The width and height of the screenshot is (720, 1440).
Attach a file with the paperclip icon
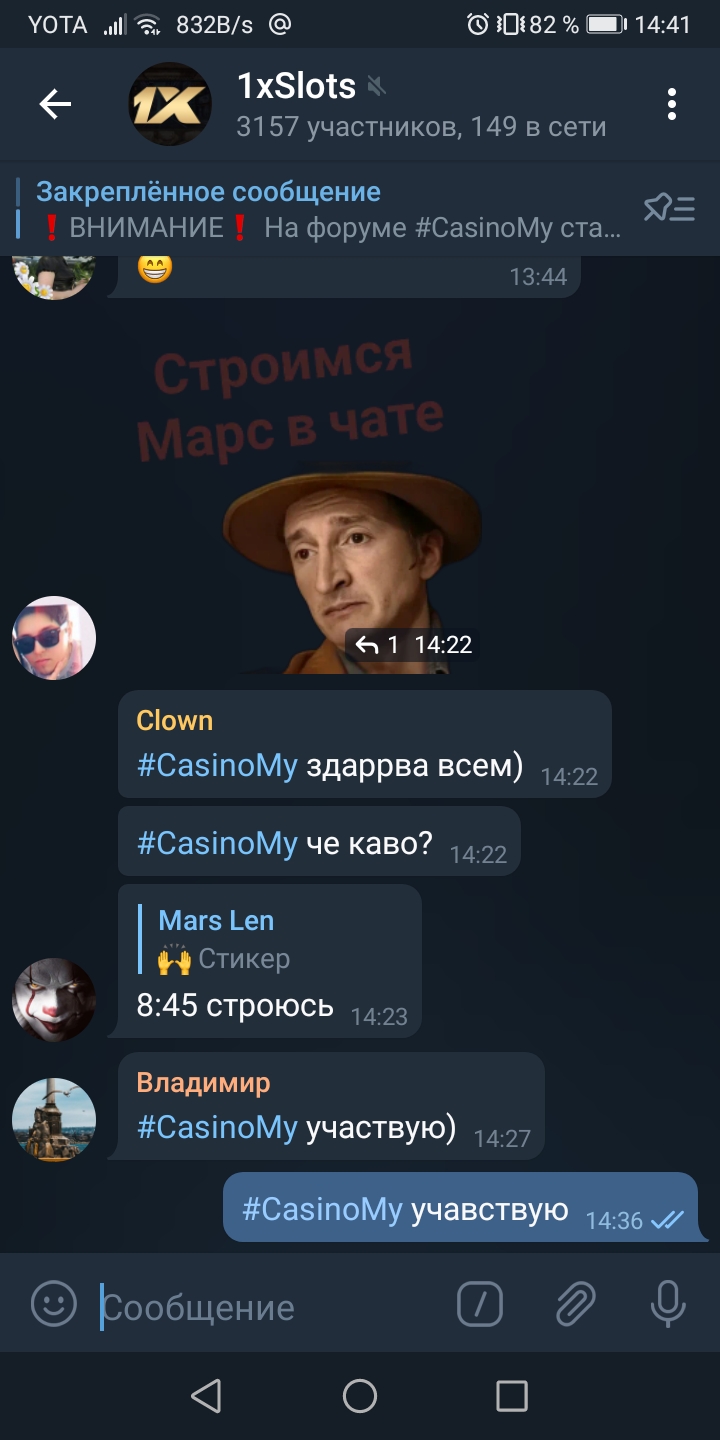[x=576, y=1303]
